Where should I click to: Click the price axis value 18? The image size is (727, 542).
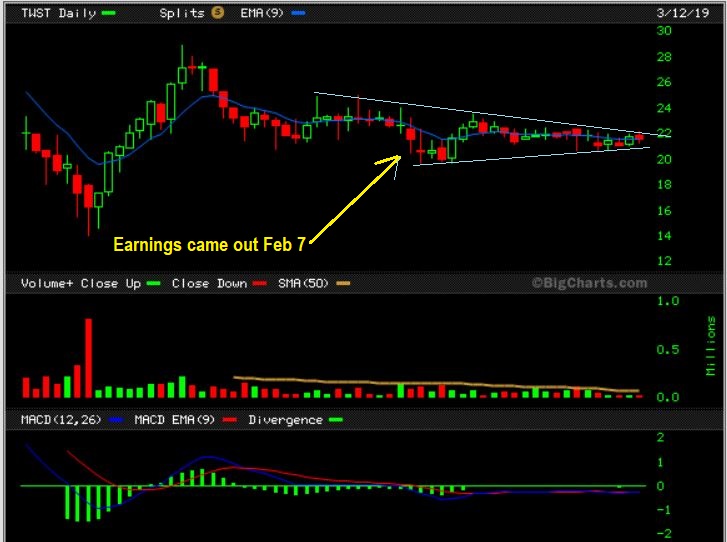click(664, 185)
